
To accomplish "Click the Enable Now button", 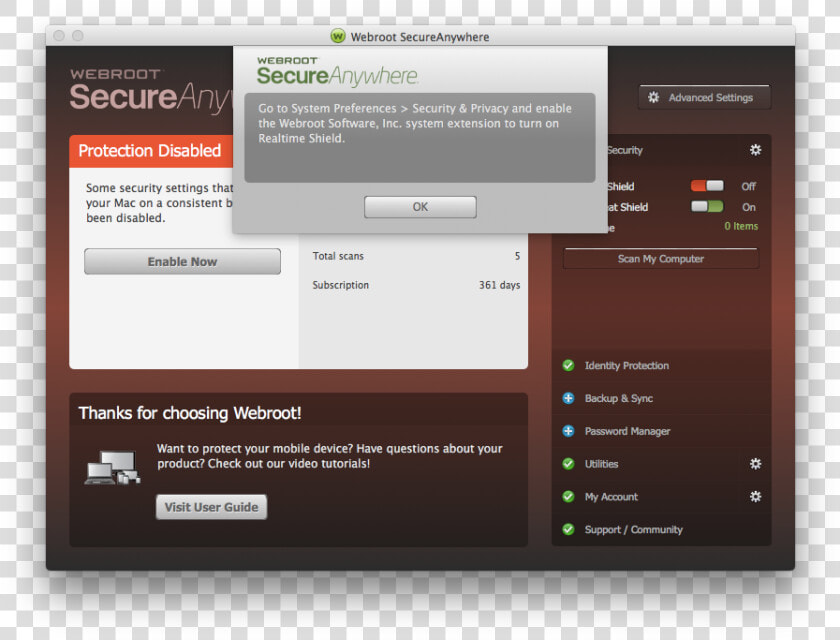I will point(182,261).
